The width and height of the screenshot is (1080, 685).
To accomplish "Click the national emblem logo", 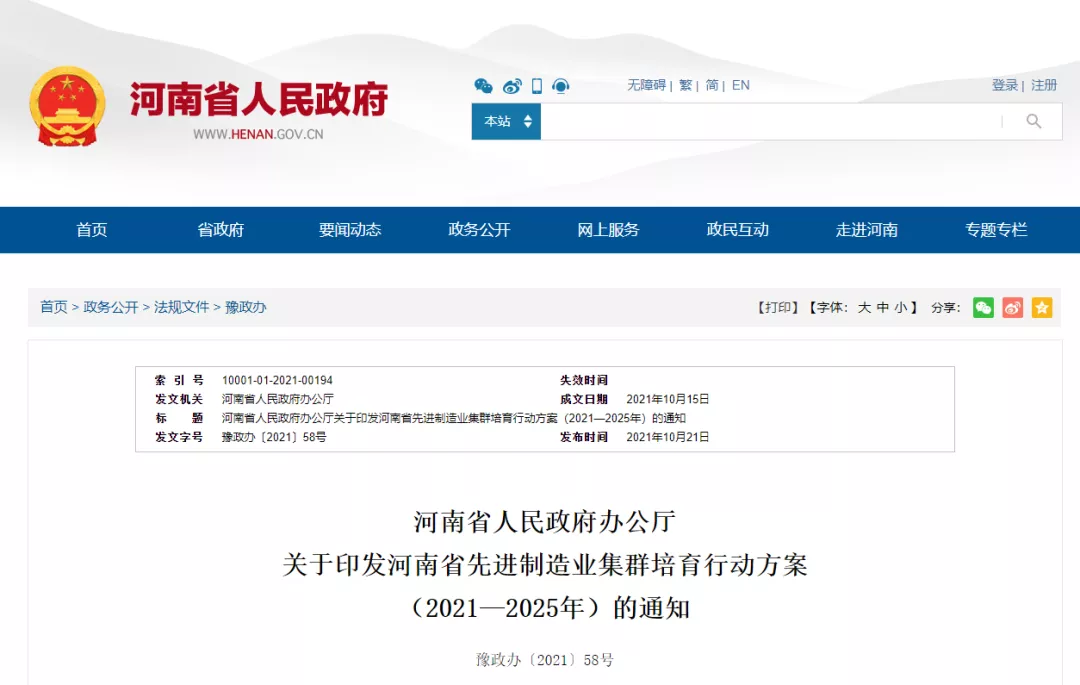I will click(x=67, y=105).
